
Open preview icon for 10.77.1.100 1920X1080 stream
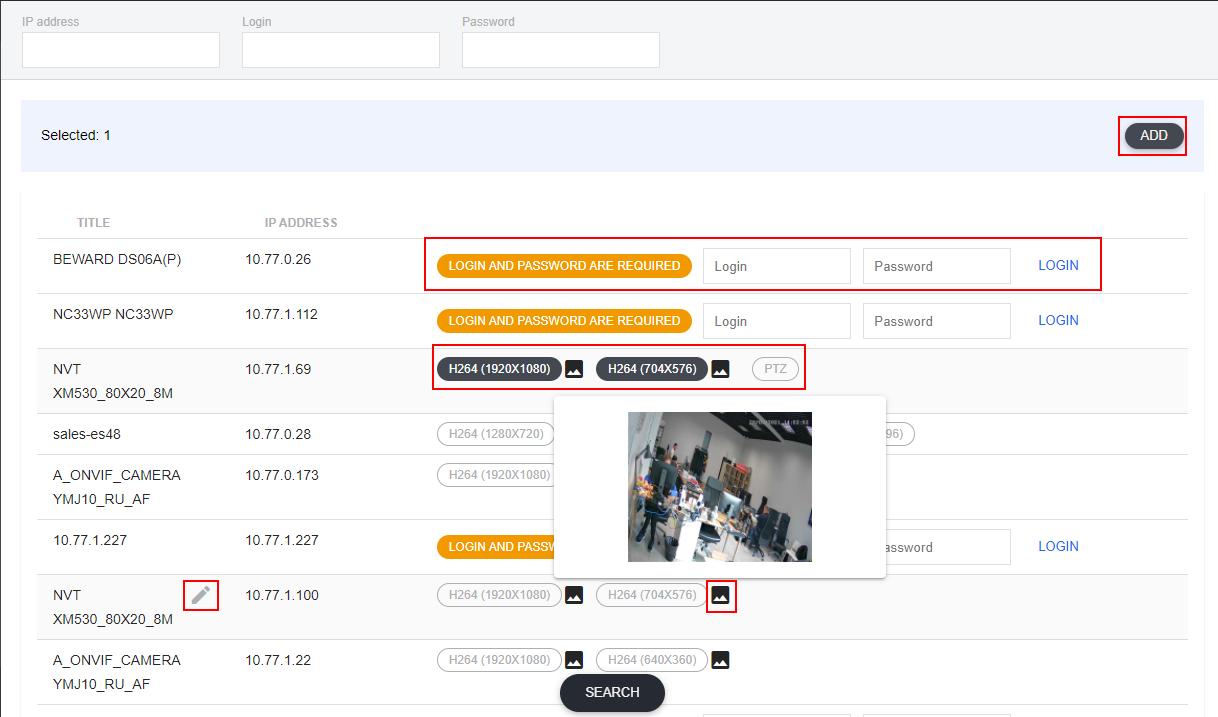[x=574, y=595]
